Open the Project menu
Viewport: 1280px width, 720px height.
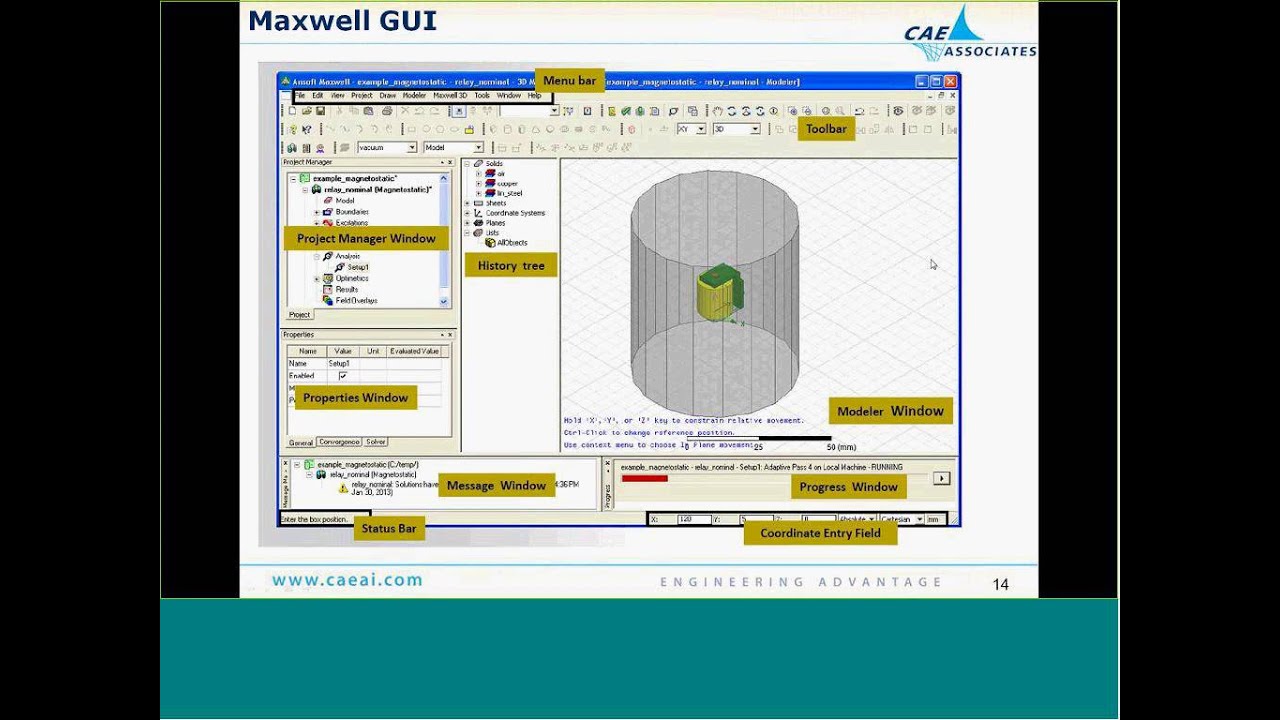pos(362,96)
